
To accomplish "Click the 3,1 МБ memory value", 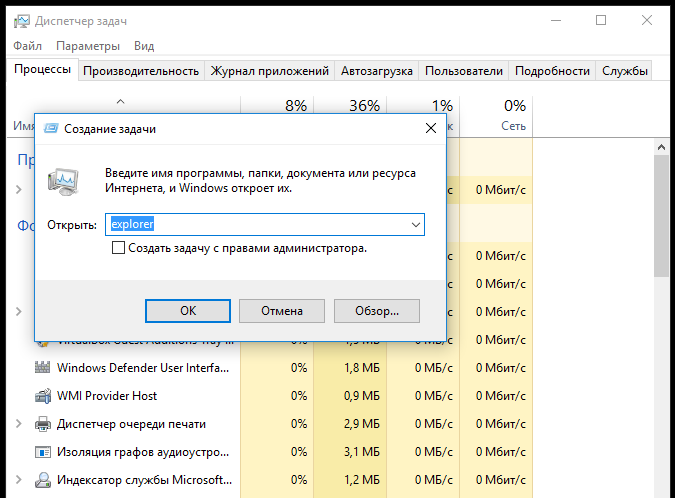I will point(362,452).
